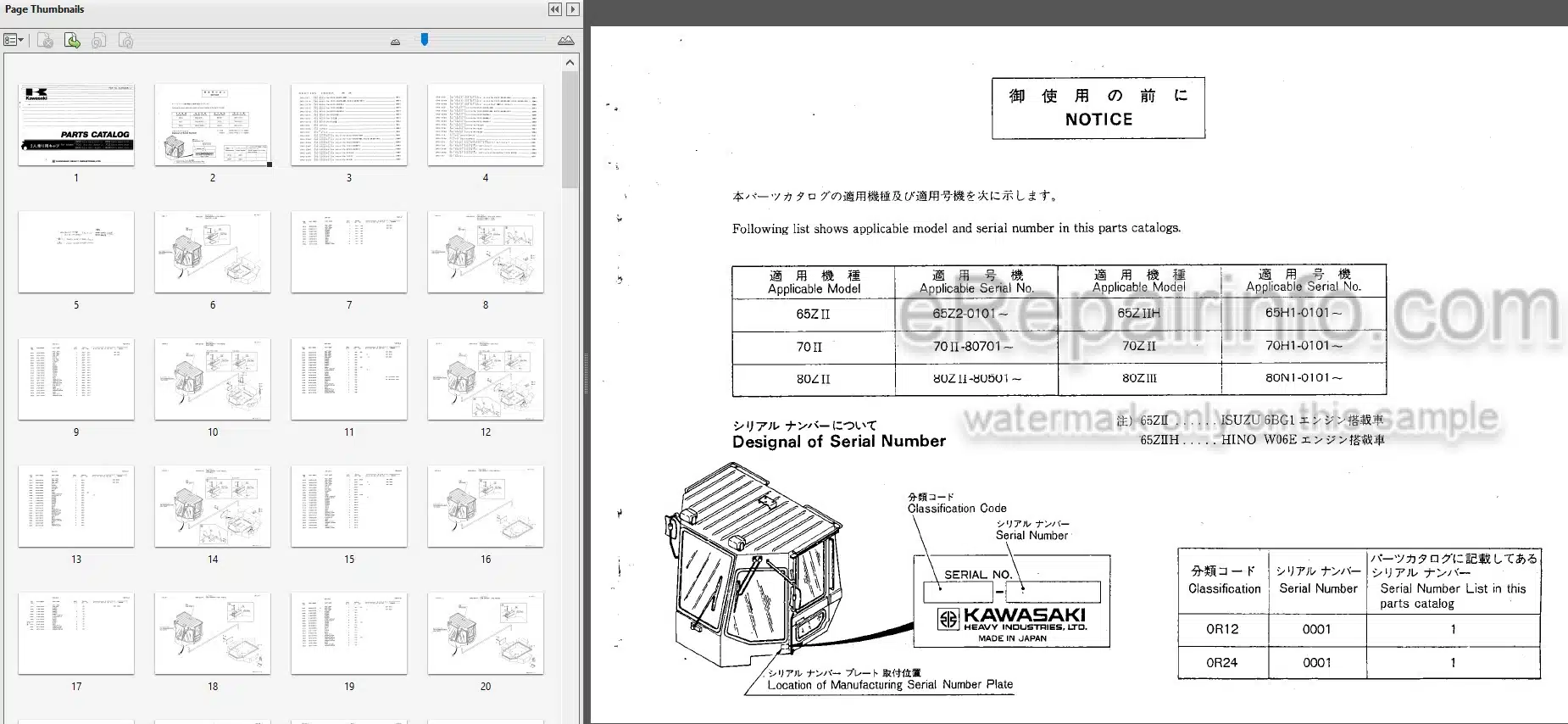The height and width of the screenshot is (724, 1568).
Task: Collapse the Page Thumbnails panel
Action: (554, 9)
